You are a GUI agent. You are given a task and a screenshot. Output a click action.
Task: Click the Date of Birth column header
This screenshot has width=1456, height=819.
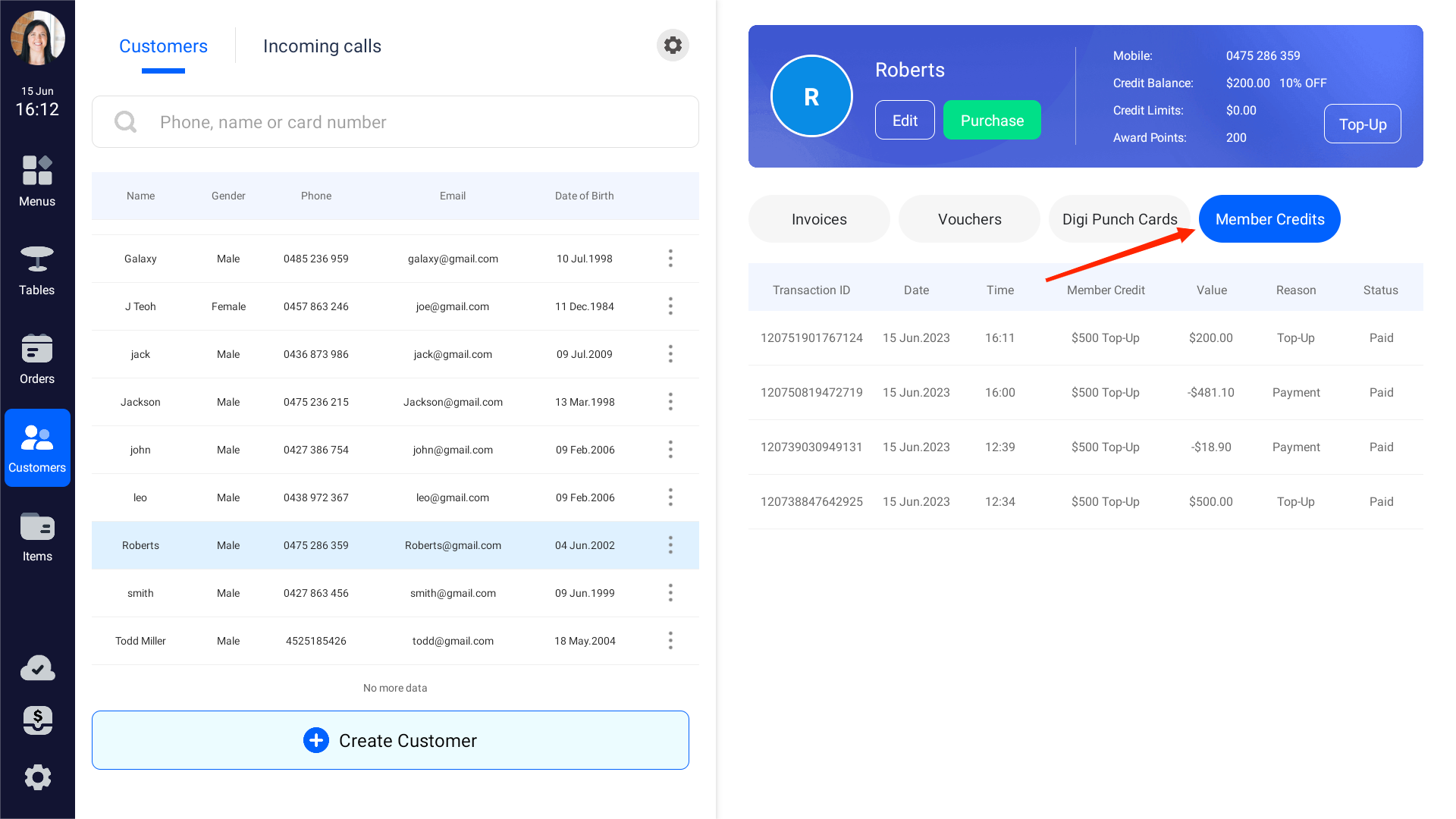click(x=584, y=196)
